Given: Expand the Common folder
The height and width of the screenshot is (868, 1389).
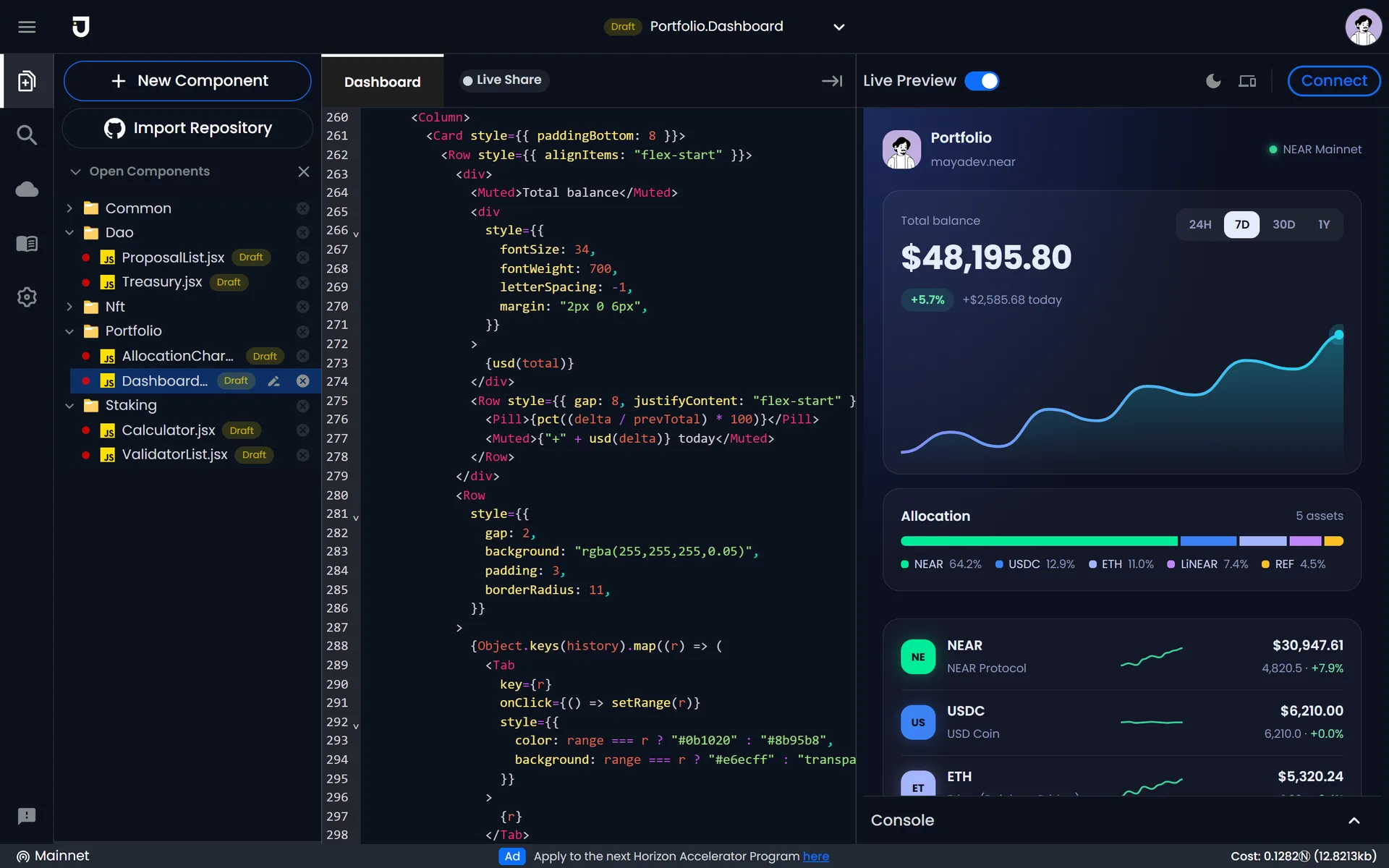Looking at the screenshot, I should pos(69,208).
